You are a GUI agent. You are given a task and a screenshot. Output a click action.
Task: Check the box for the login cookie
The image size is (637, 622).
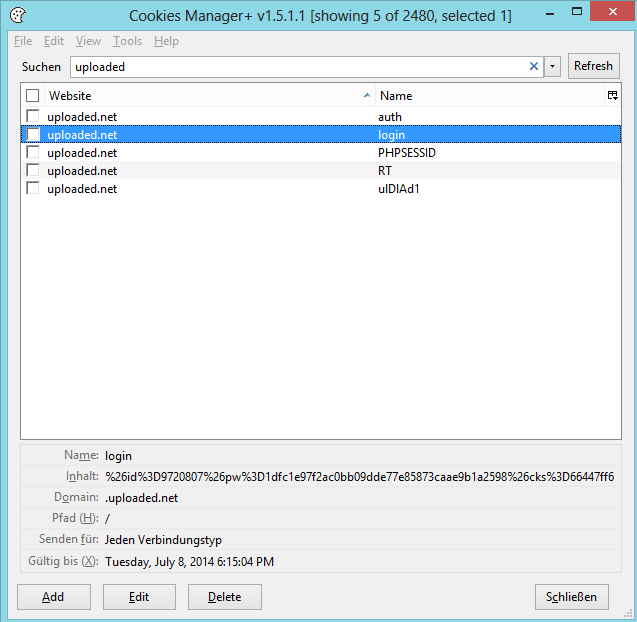pos(32,134)
